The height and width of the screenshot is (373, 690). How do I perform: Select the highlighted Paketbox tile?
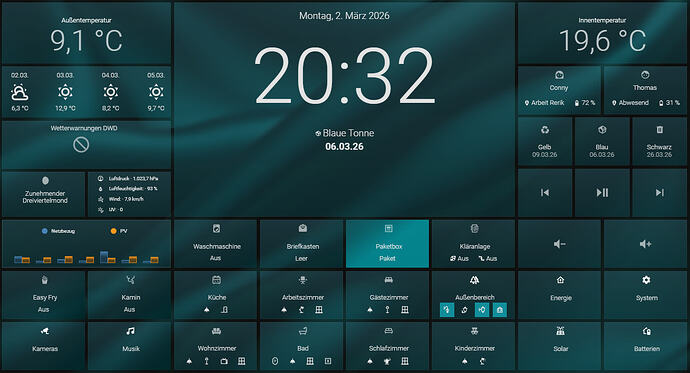click(387, 244)
